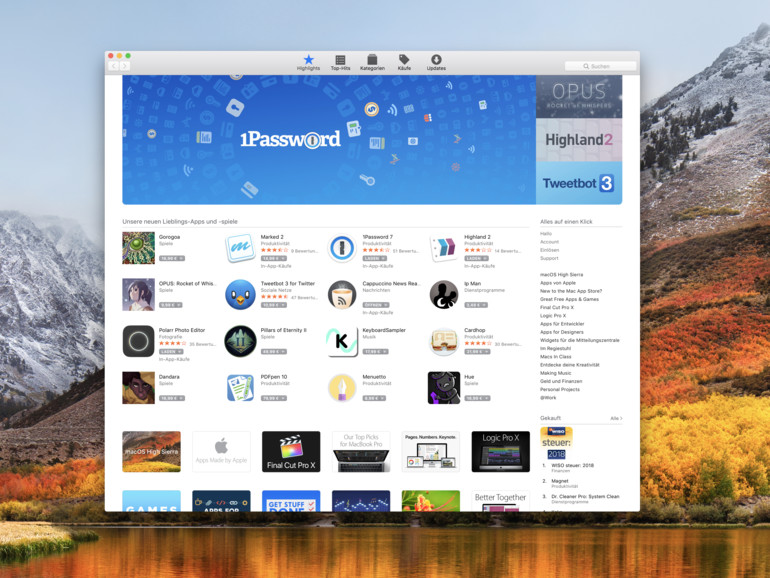Go to the Käufe tab
Image resolution: width=770 pixels, height=578 pixels.
[404, 63]
